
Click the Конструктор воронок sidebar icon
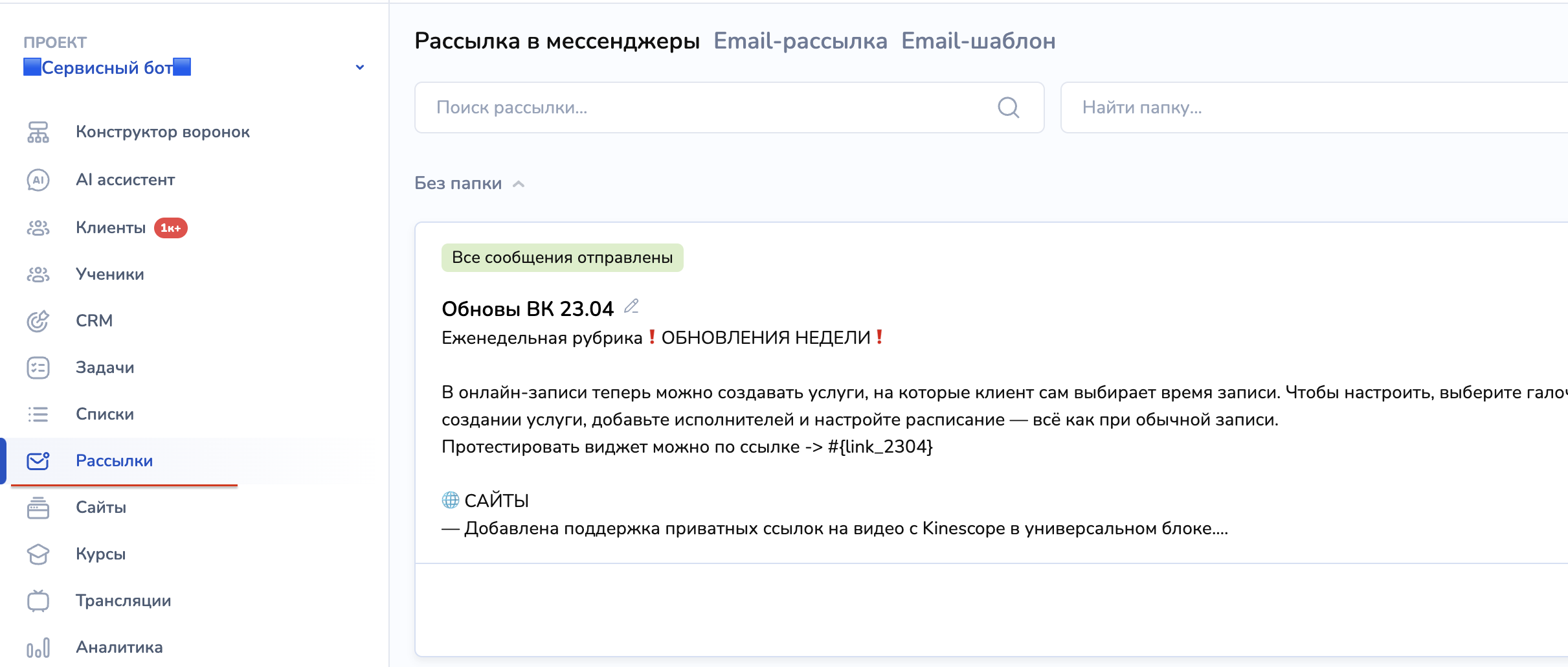point(38,132)
